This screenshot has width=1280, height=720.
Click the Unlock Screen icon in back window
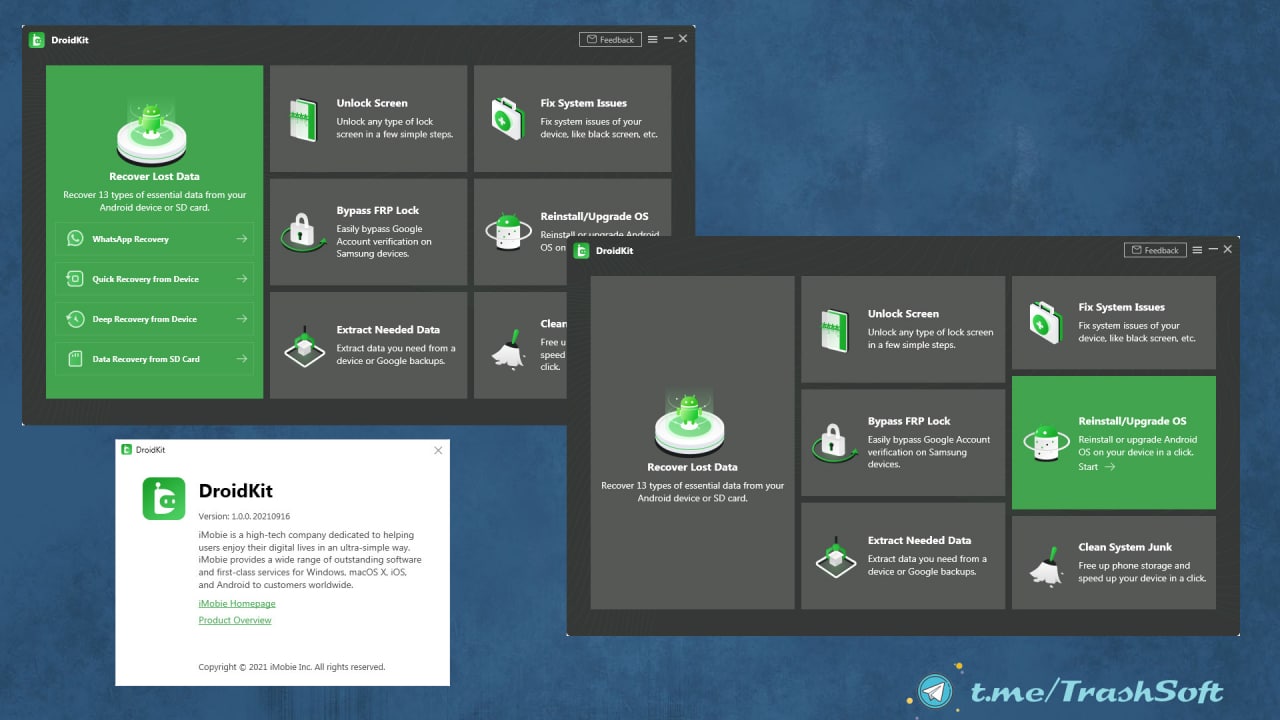click(302, 119)
